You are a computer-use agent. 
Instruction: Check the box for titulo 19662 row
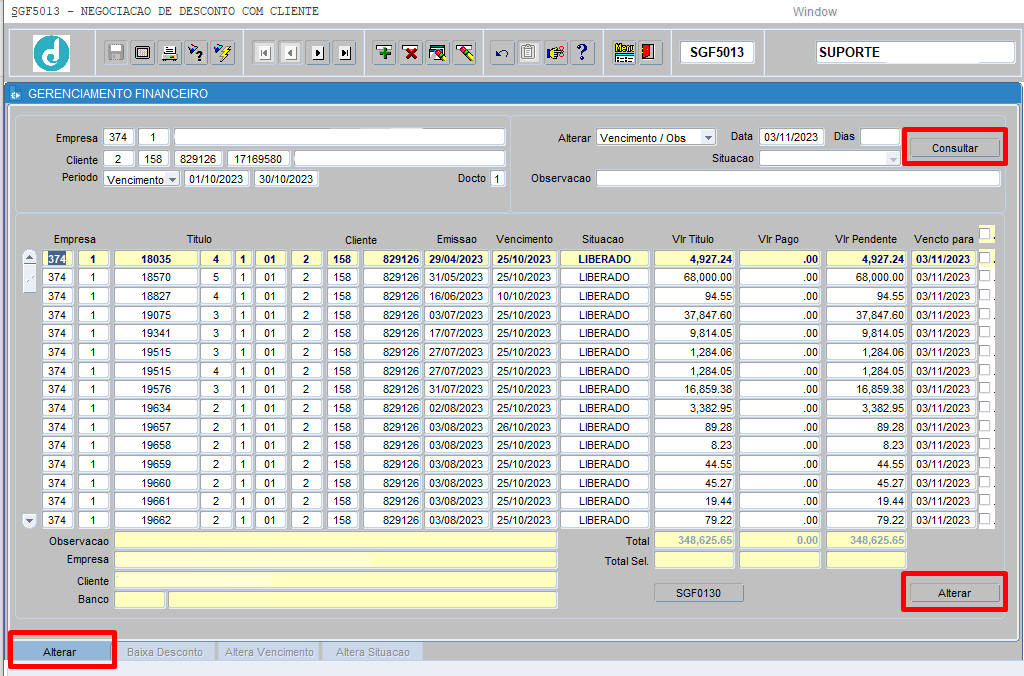(x=984, y=519)
